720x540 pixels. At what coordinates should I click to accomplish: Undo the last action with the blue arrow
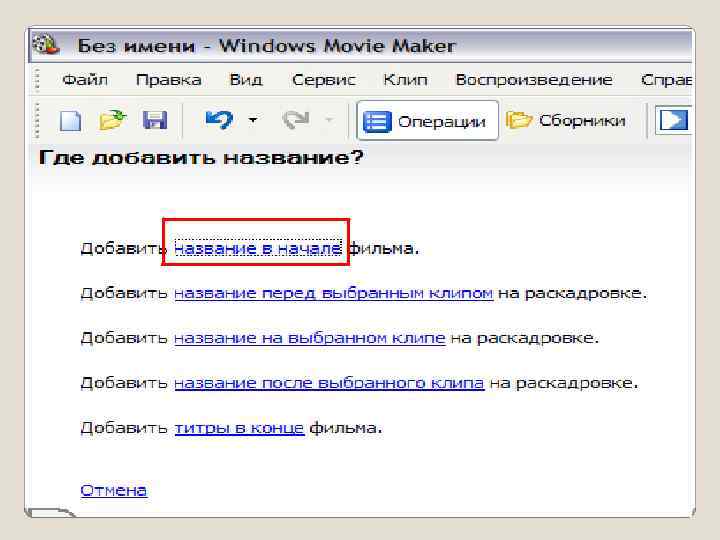click(219, 120)
